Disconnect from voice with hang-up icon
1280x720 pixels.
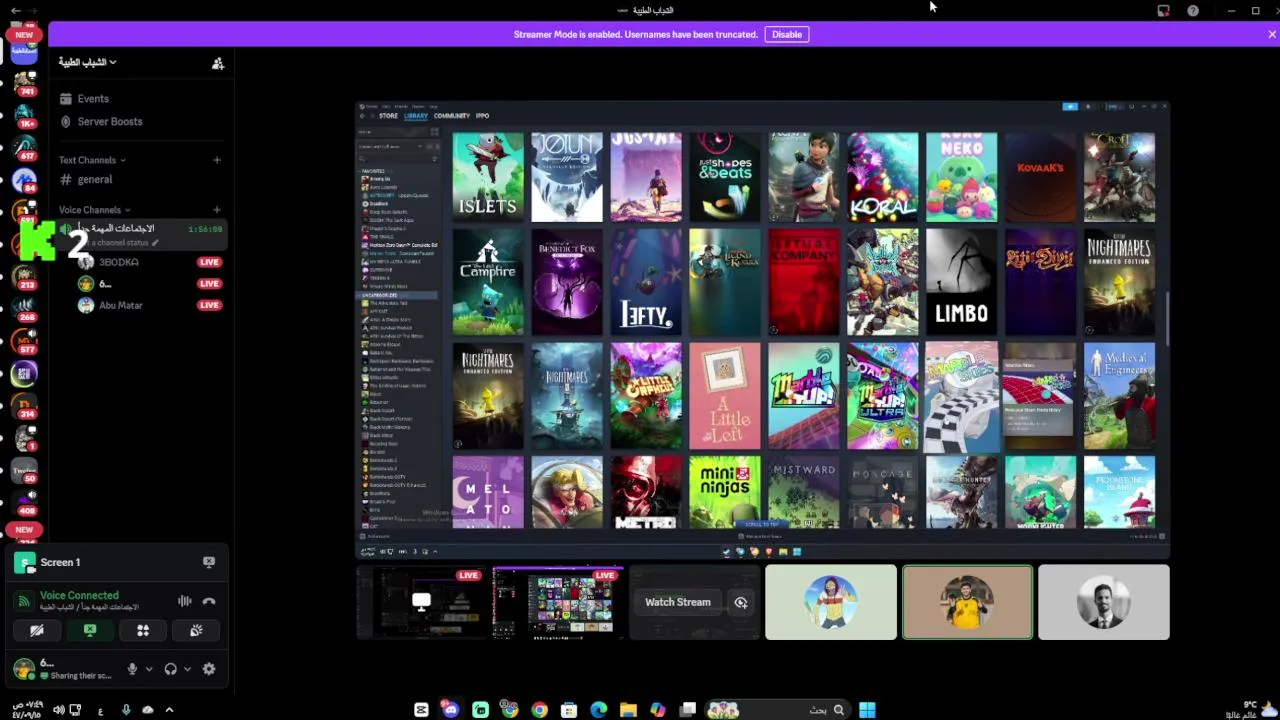coord(209,601)
